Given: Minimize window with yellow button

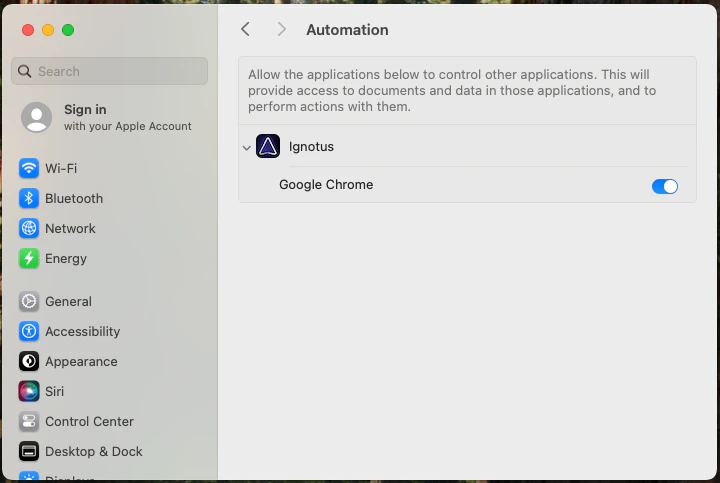Looking at the screenshot, I should 48,30.
